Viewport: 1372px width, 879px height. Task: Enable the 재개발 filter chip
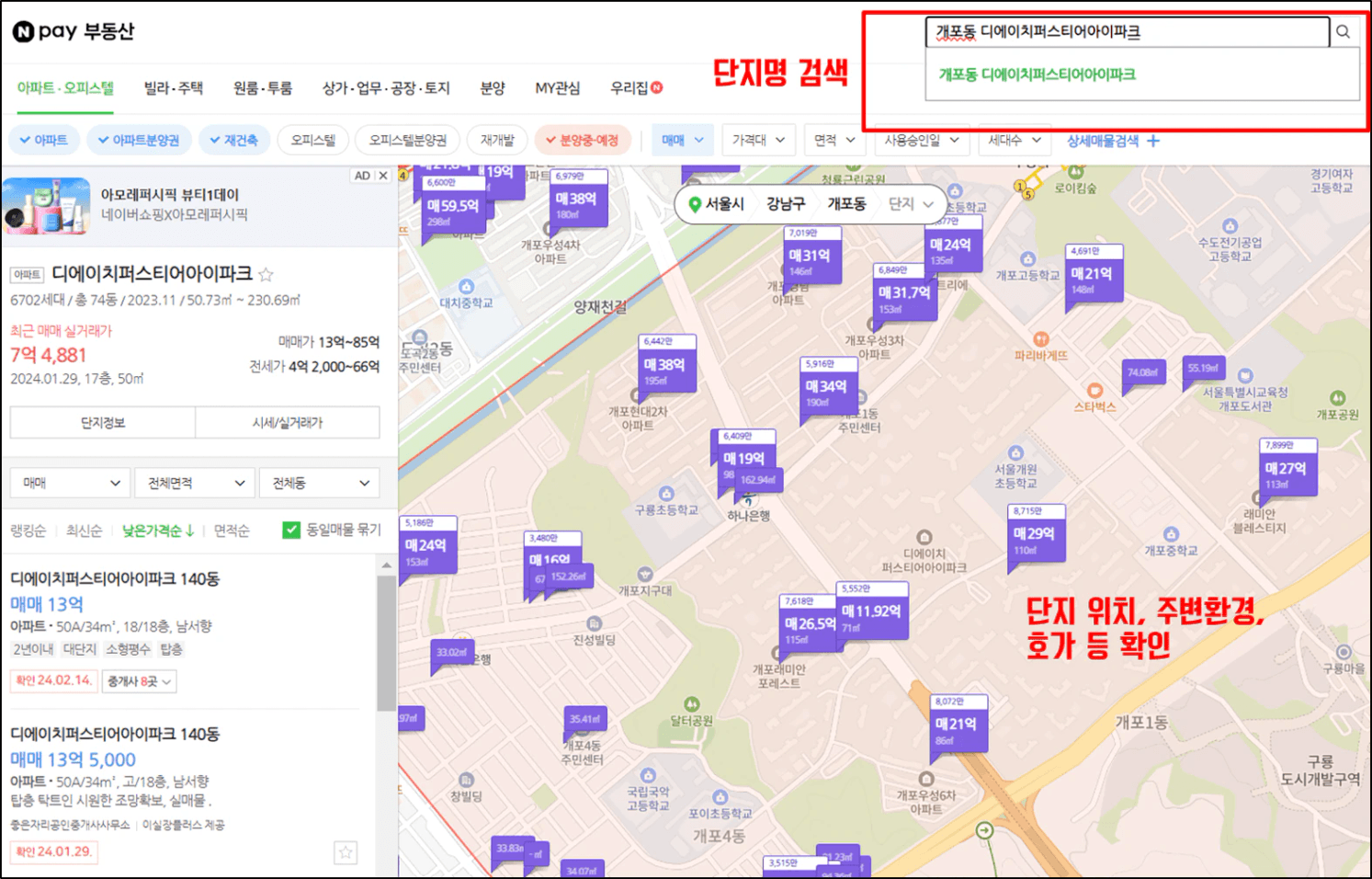(497, 140)
